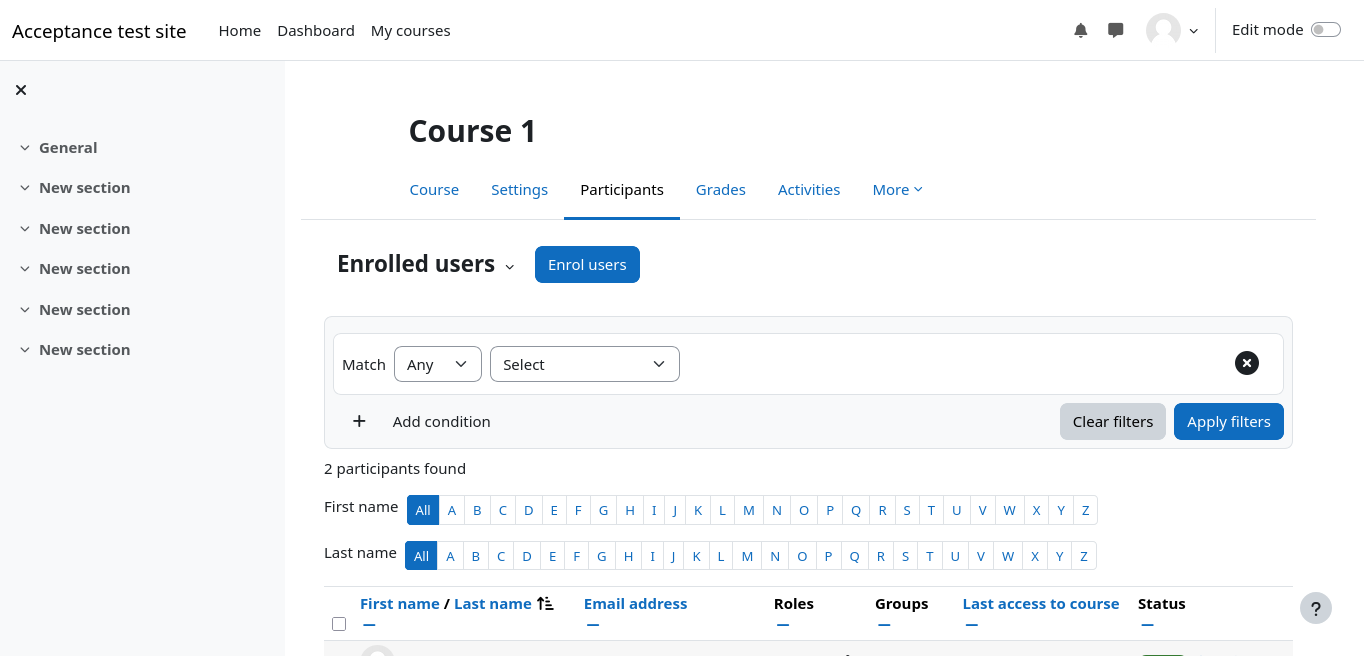Toggle Edit mode switch
Image resolution: width=1364 pixels, height=656 pixels.
pos(1325,30)
